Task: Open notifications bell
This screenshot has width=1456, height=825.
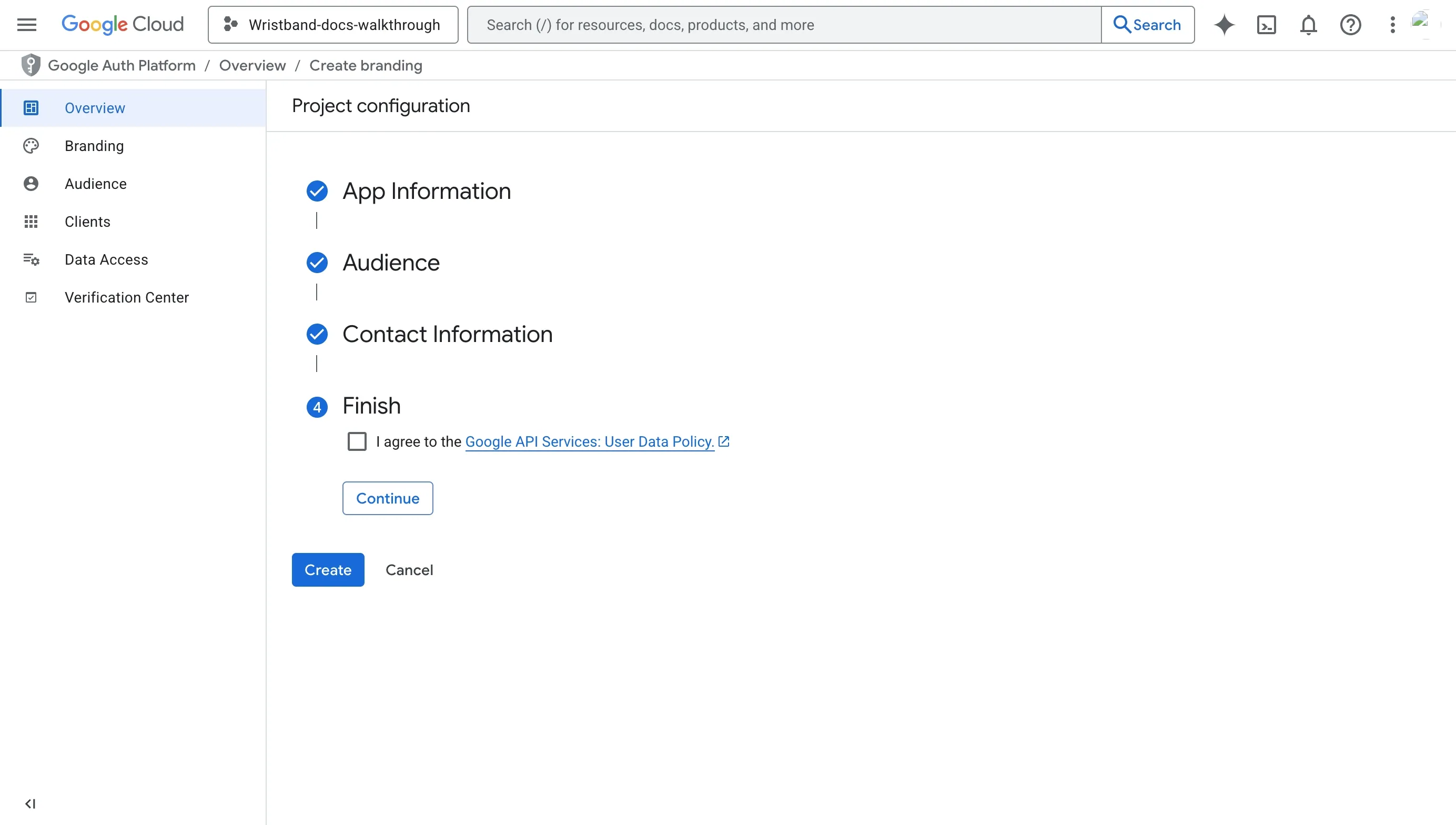Action: (1309, 25)
